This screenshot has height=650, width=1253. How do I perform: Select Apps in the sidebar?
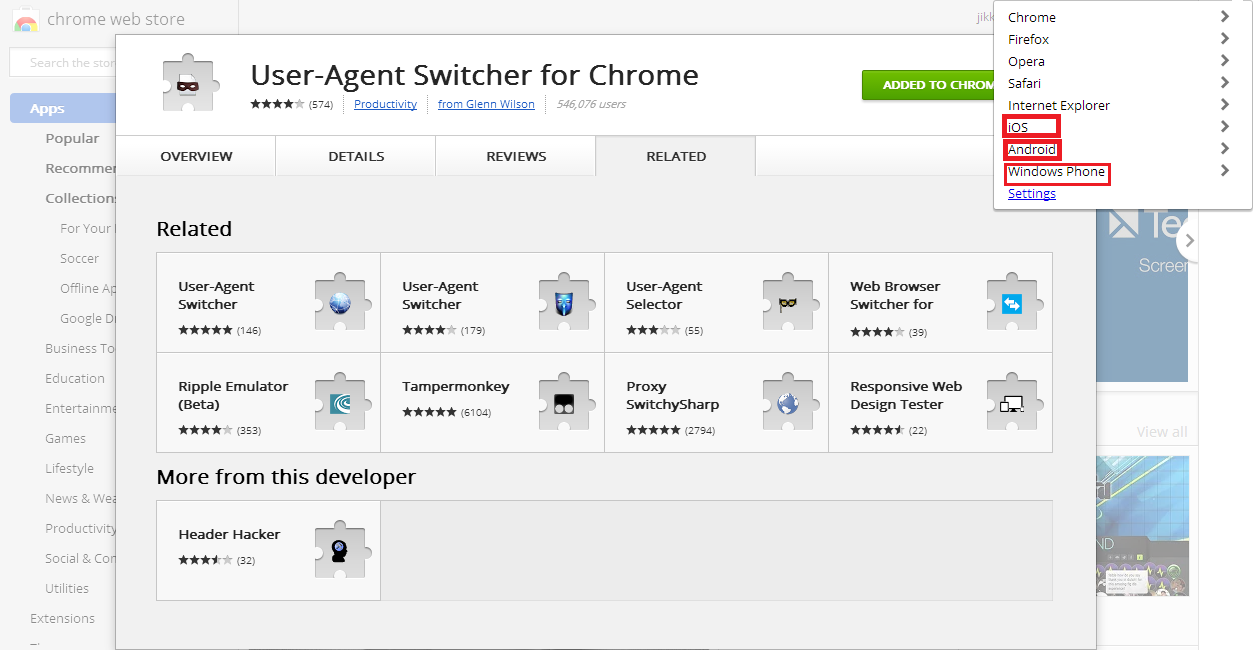tap(63, 108)
